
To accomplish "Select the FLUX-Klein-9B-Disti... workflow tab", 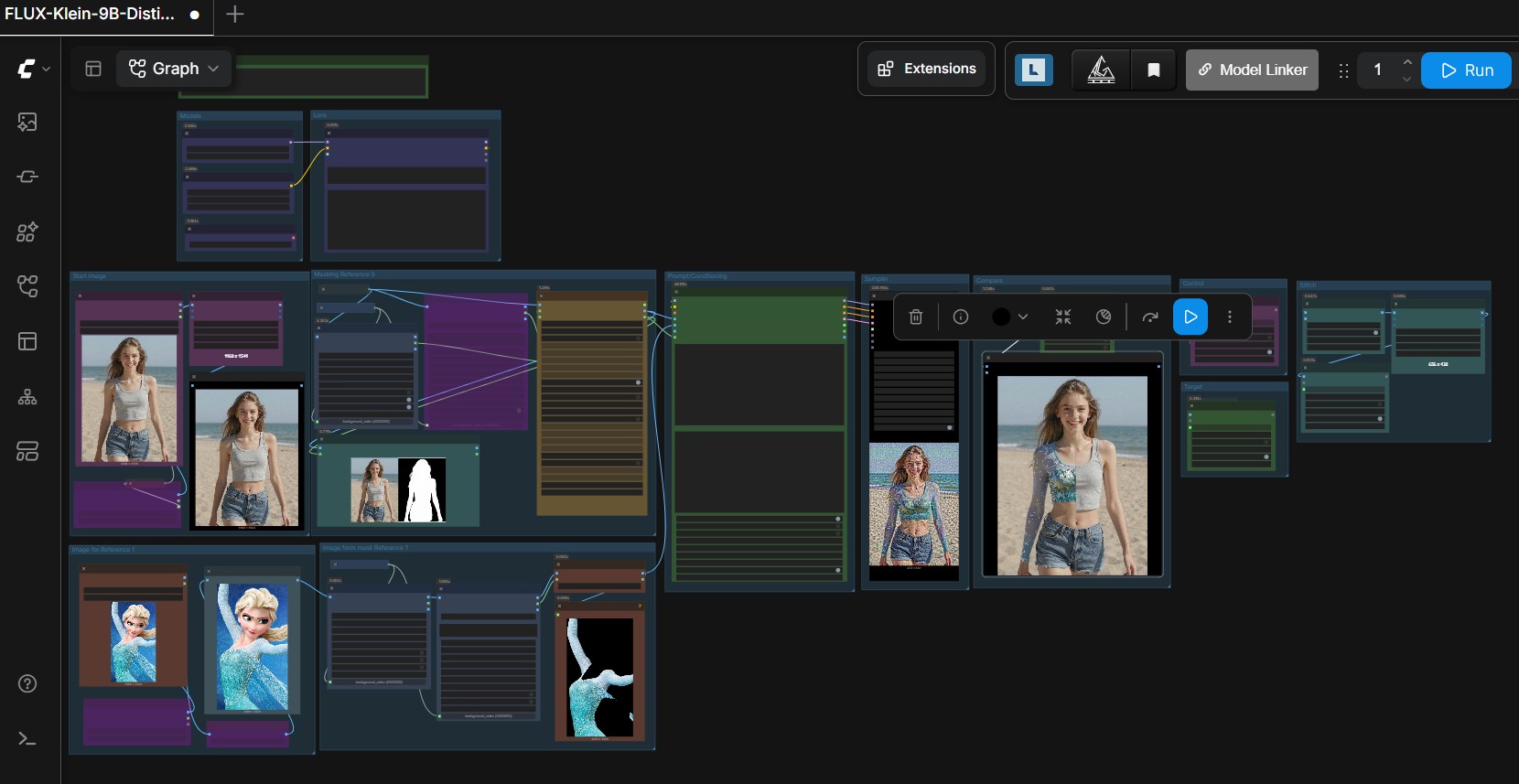I will pyautogui.click(x=90, y=14).
